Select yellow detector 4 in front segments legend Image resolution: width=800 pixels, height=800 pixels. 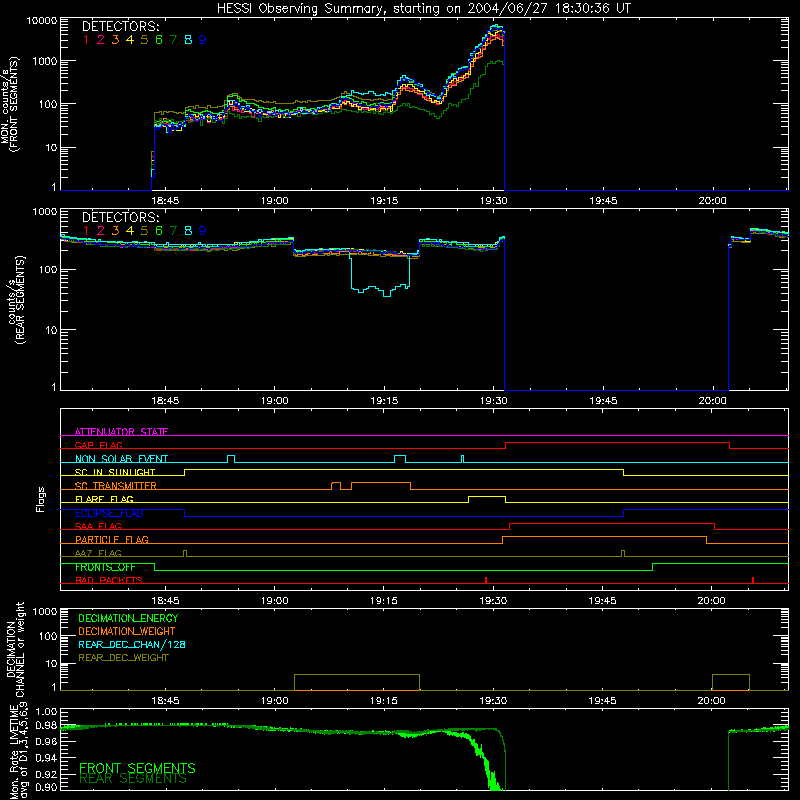click(130, 40)
